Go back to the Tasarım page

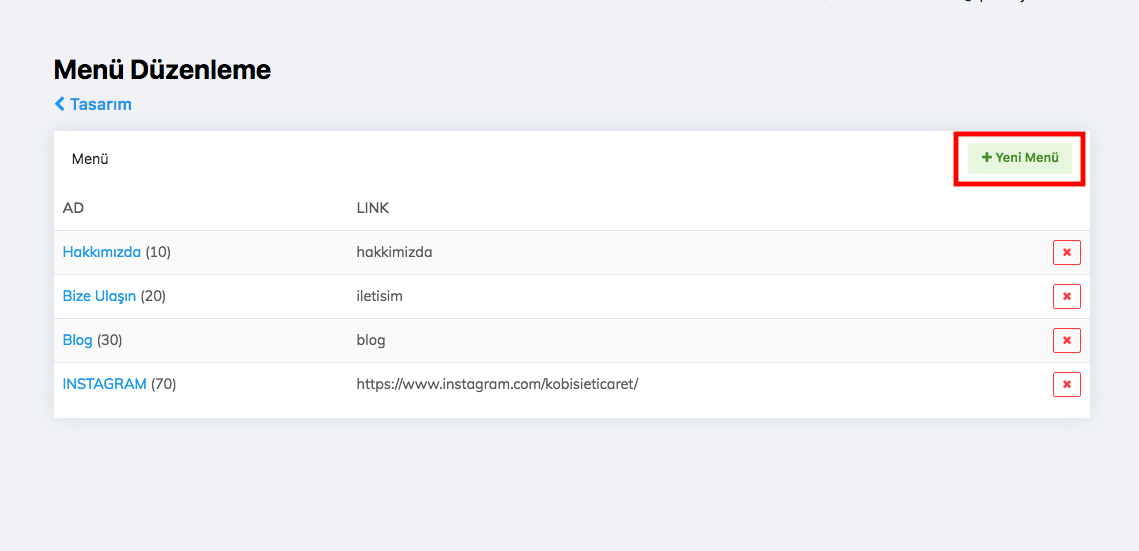click(100, 104)
